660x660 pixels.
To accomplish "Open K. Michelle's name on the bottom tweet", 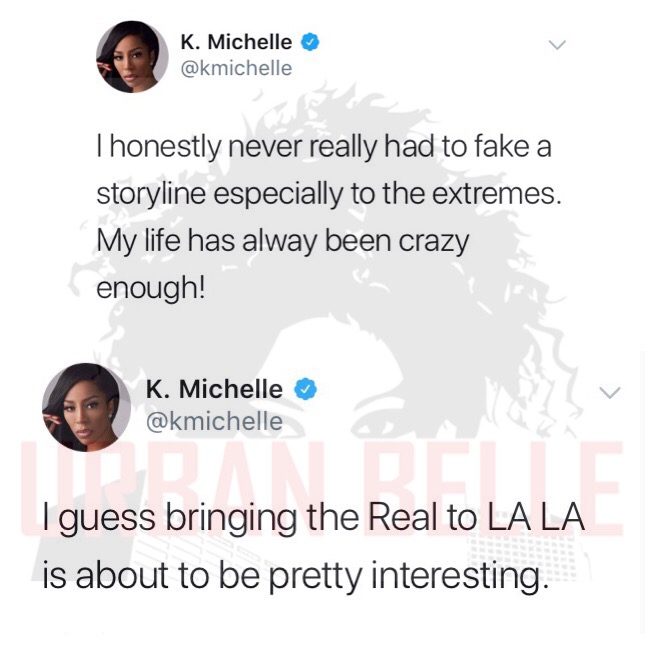I will [x=214, y=389].
